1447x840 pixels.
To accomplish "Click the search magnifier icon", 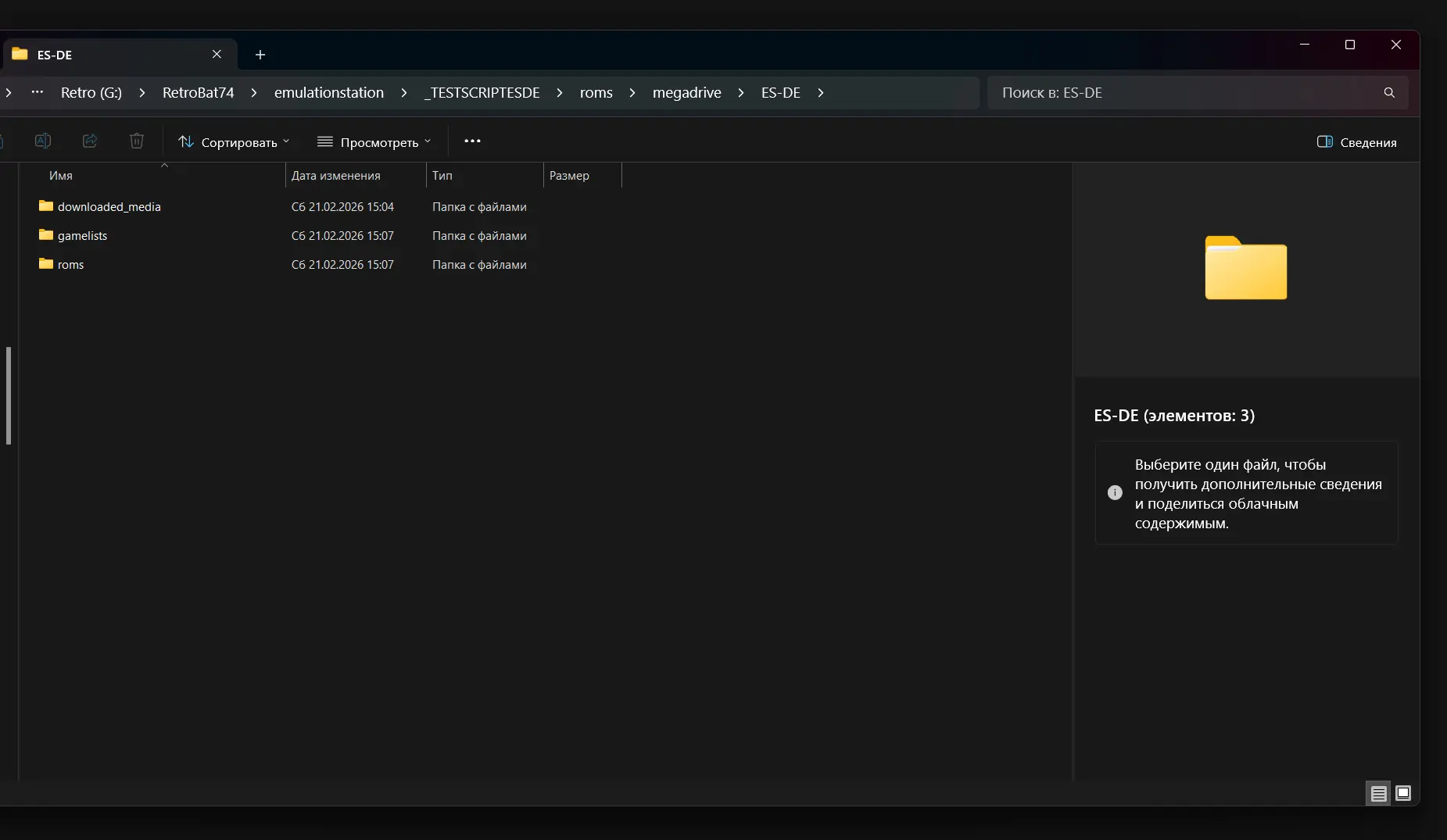I will click(x=1389, y=93).
